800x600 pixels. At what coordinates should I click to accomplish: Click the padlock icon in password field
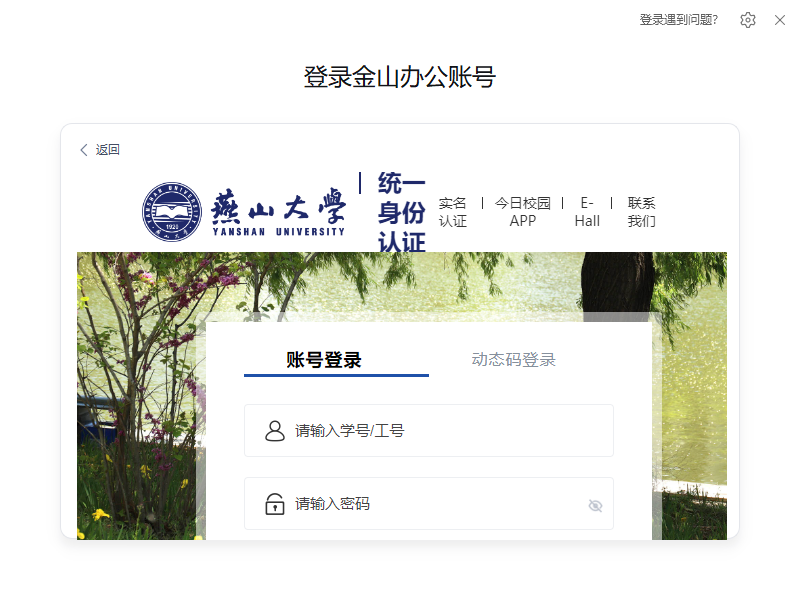274,504
